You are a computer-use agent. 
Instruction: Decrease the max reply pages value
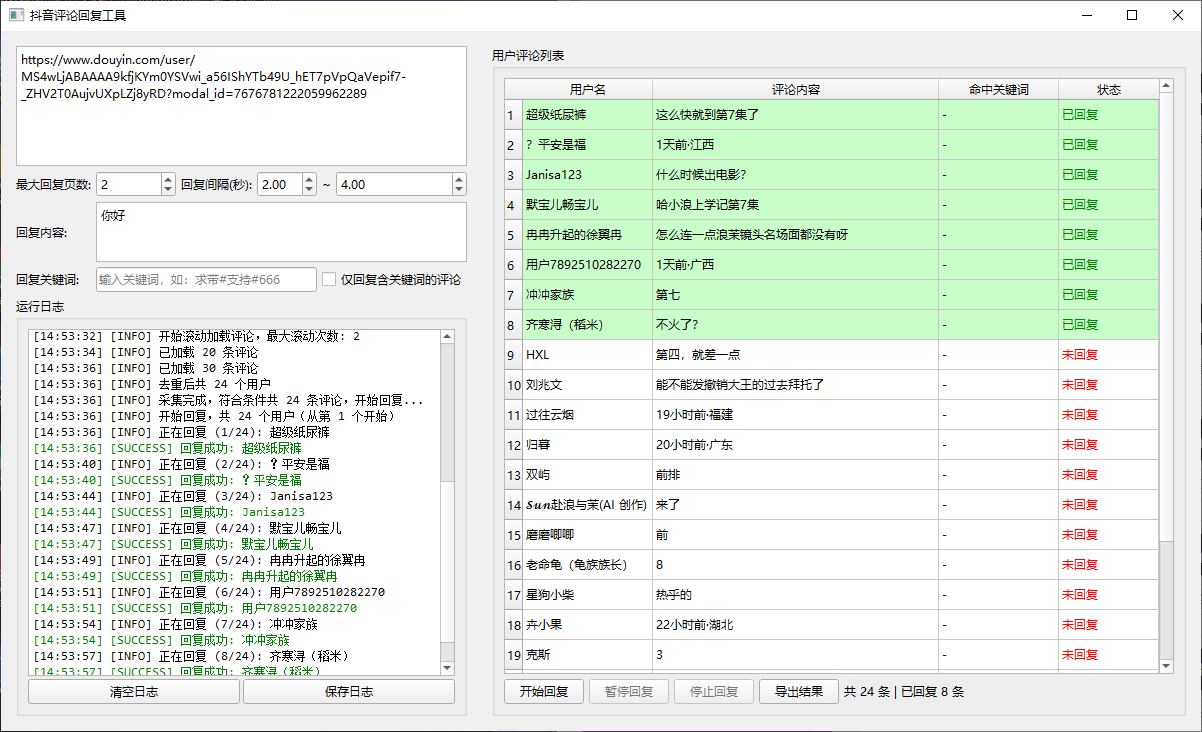pyautogui.click(x=168, y=190)
